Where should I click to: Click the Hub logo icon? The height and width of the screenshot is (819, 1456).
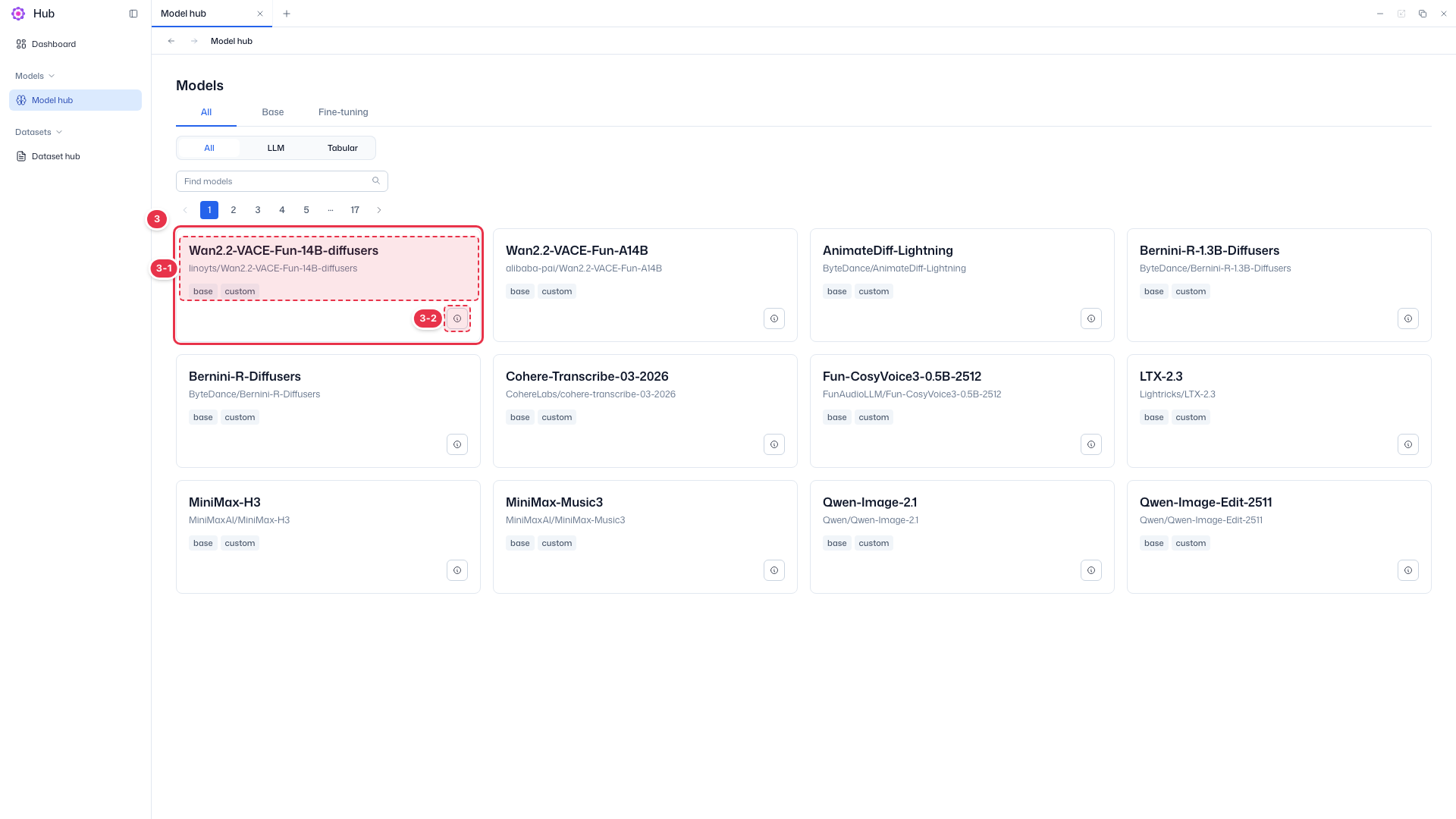point(18,14)
